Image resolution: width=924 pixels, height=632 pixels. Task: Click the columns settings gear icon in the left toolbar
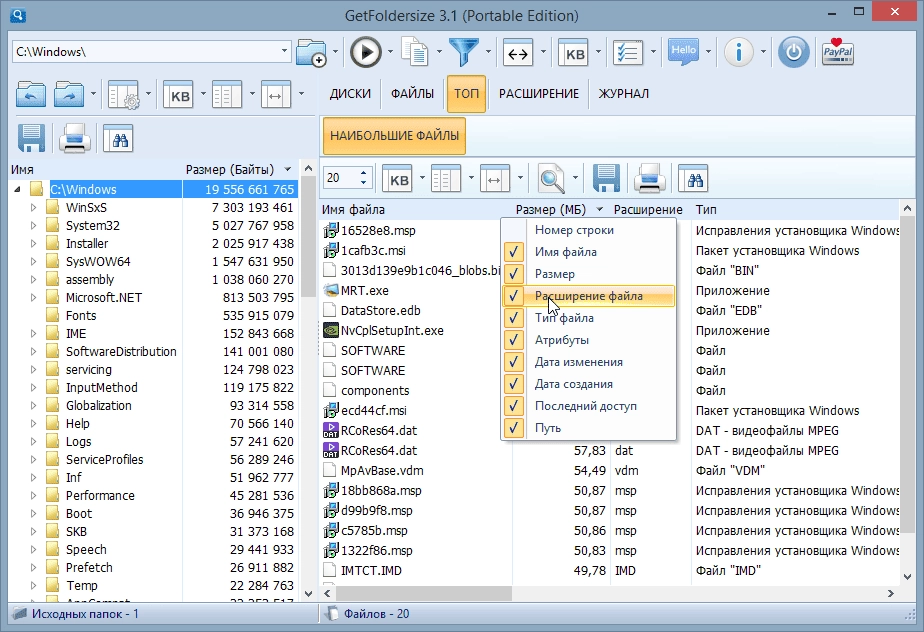(x=123, y=94)
